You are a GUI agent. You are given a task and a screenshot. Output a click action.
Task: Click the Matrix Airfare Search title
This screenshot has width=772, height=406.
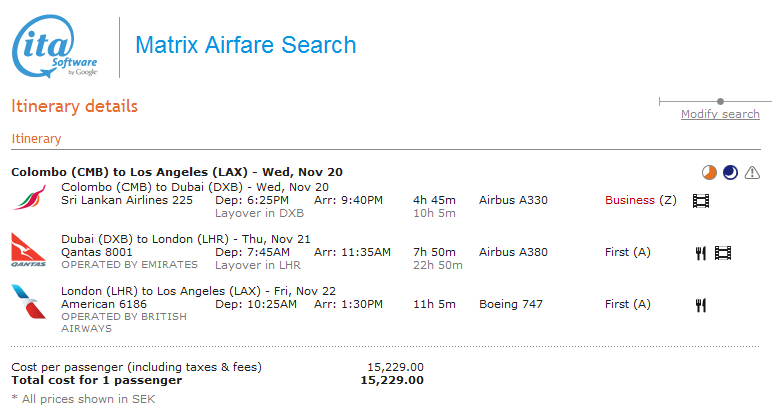coord(245,45)
